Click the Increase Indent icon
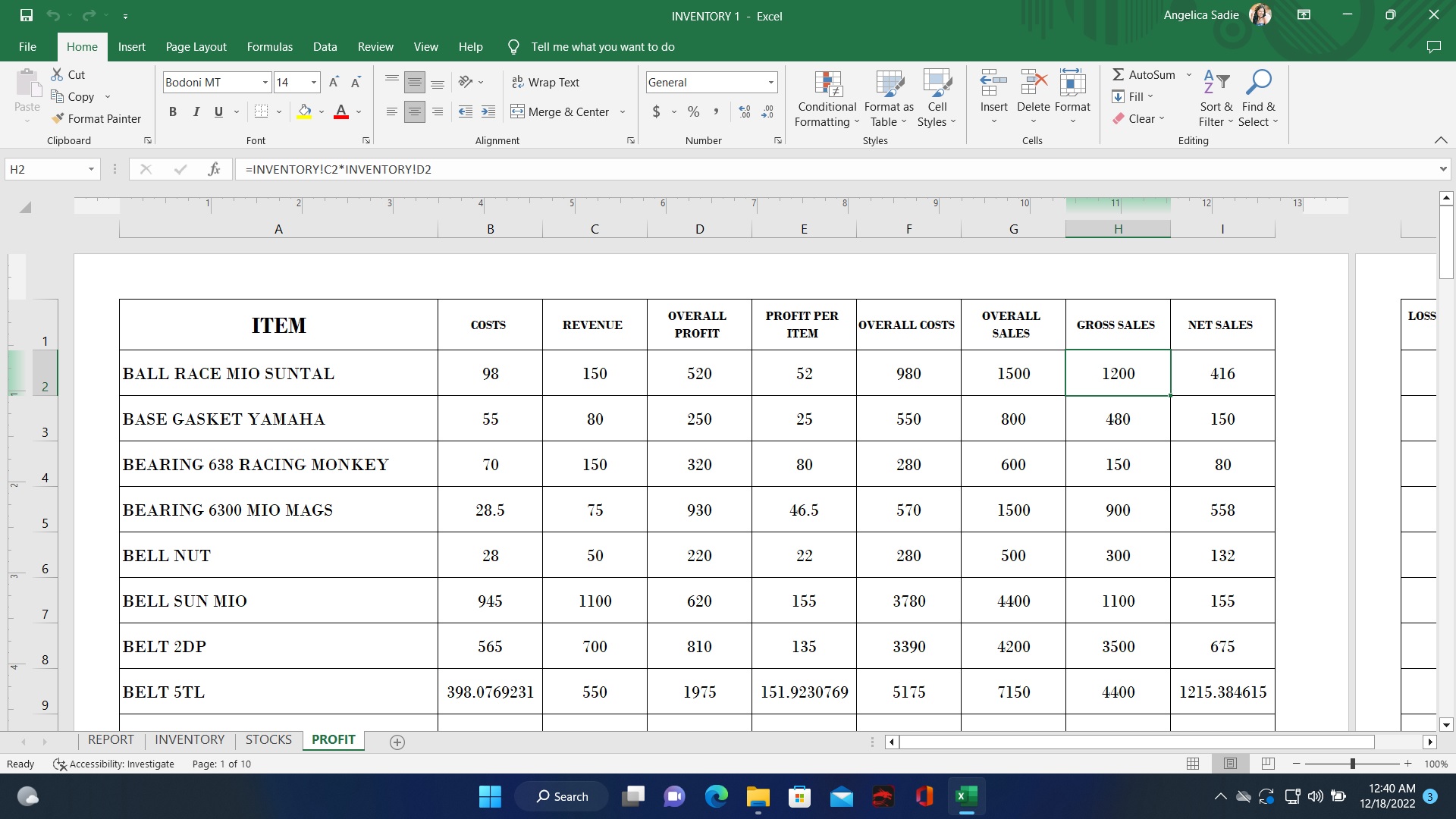Viewport: 1456px width, 819px height. pos(488,111)
